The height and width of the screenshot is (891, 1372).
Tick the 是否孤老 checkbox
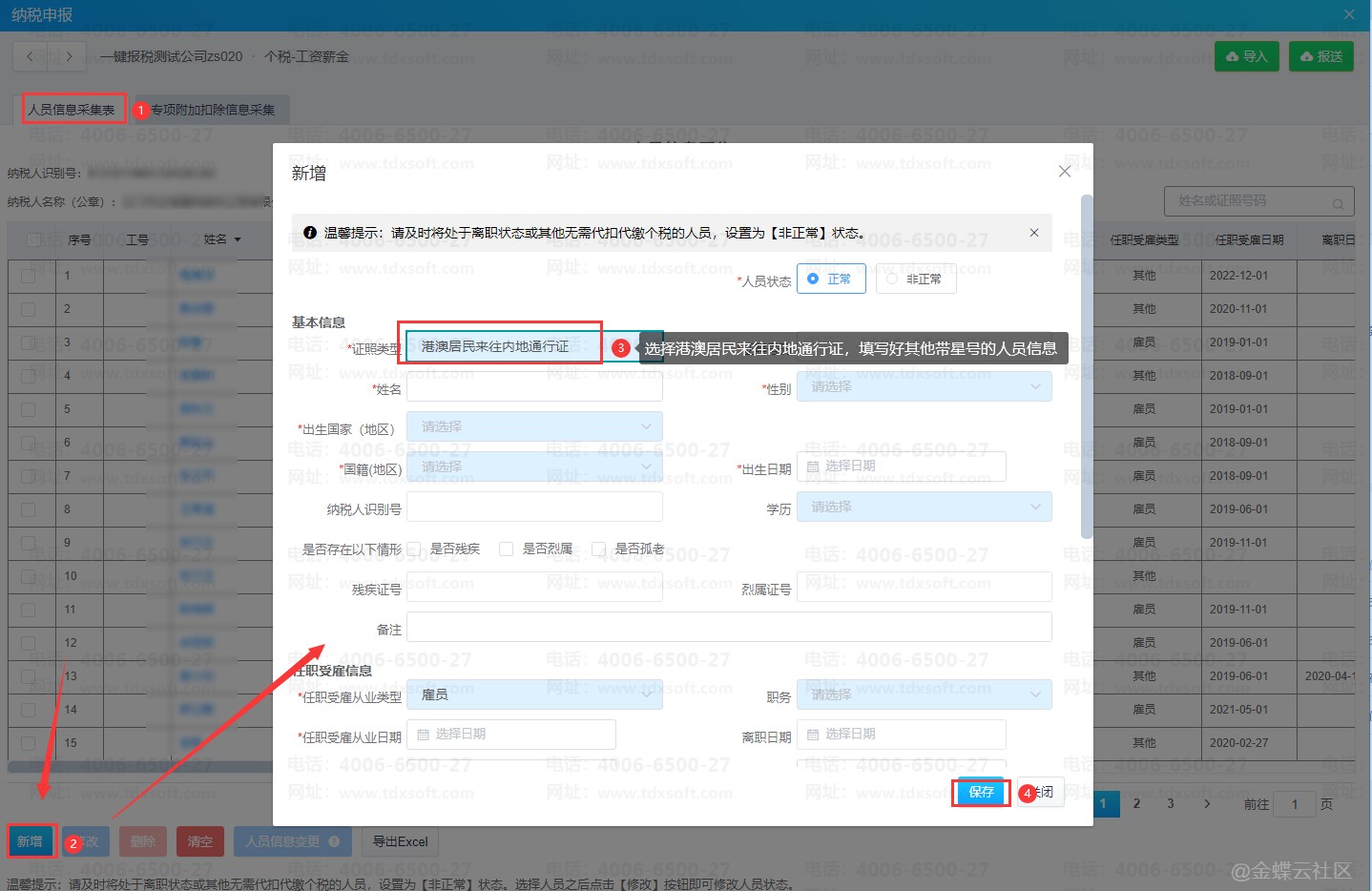pos(599,549)
